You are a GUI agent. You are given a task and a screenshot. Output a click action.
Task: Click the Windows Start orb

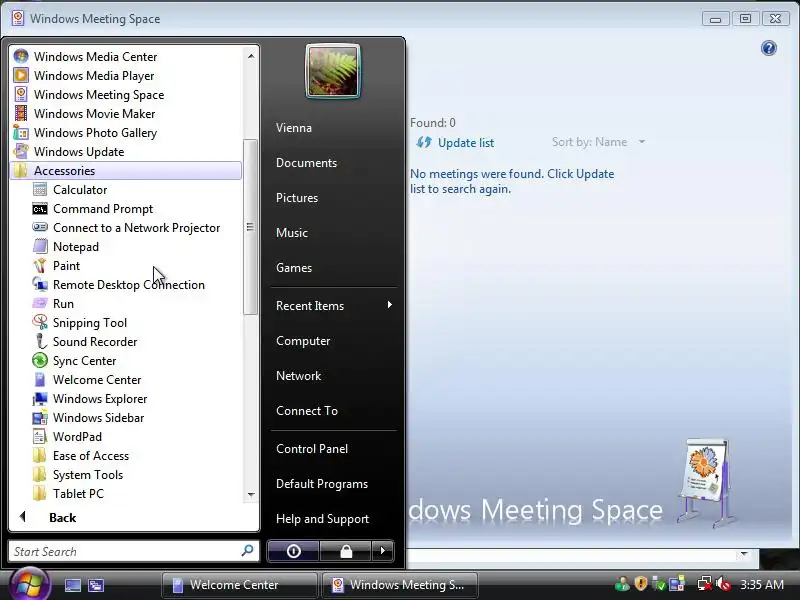pyautogui.click(x=30, y=584)
